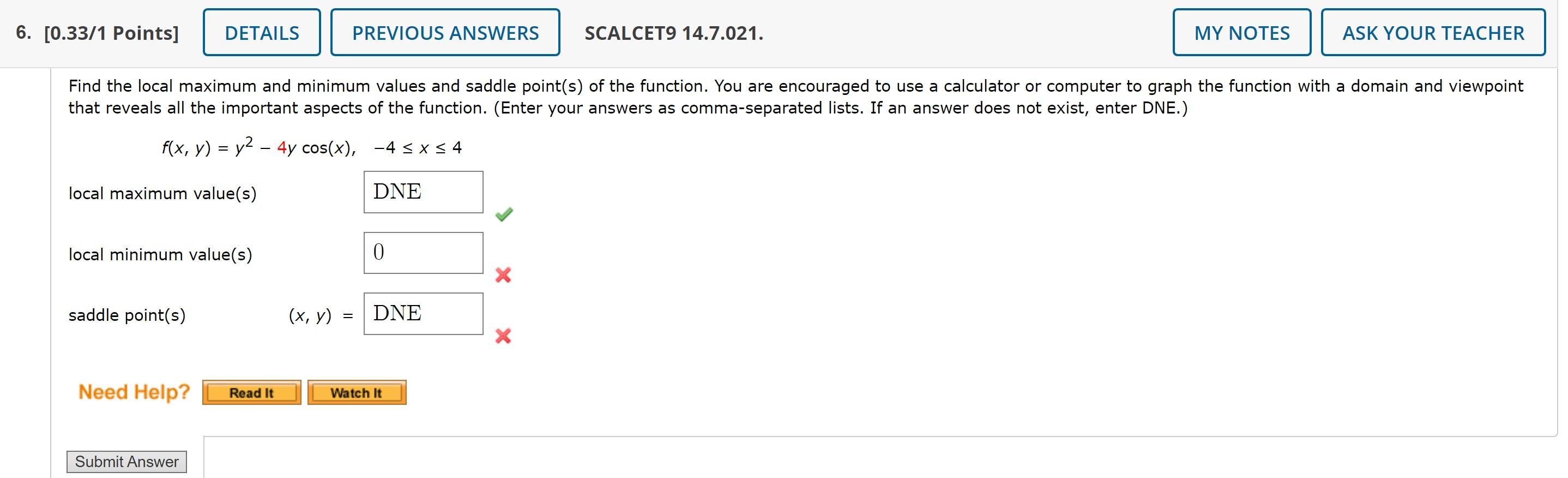Screen dimensions: 1568x478
Task: Click Submit Answer to grade responses
Action: [x=126, y=462]
